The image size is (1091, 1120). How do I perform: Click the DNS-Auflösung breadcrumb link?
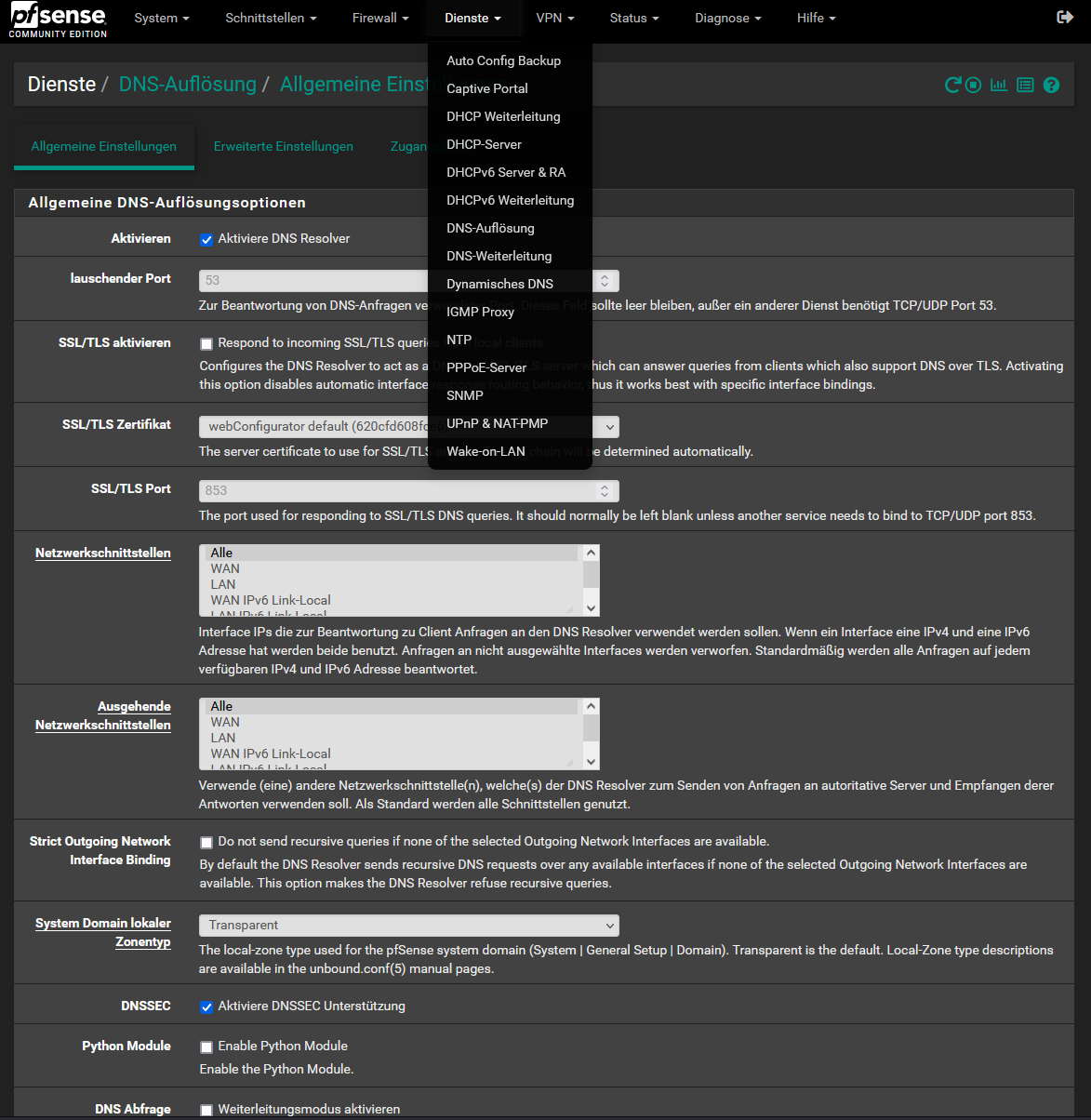click(x=188, y=84)
